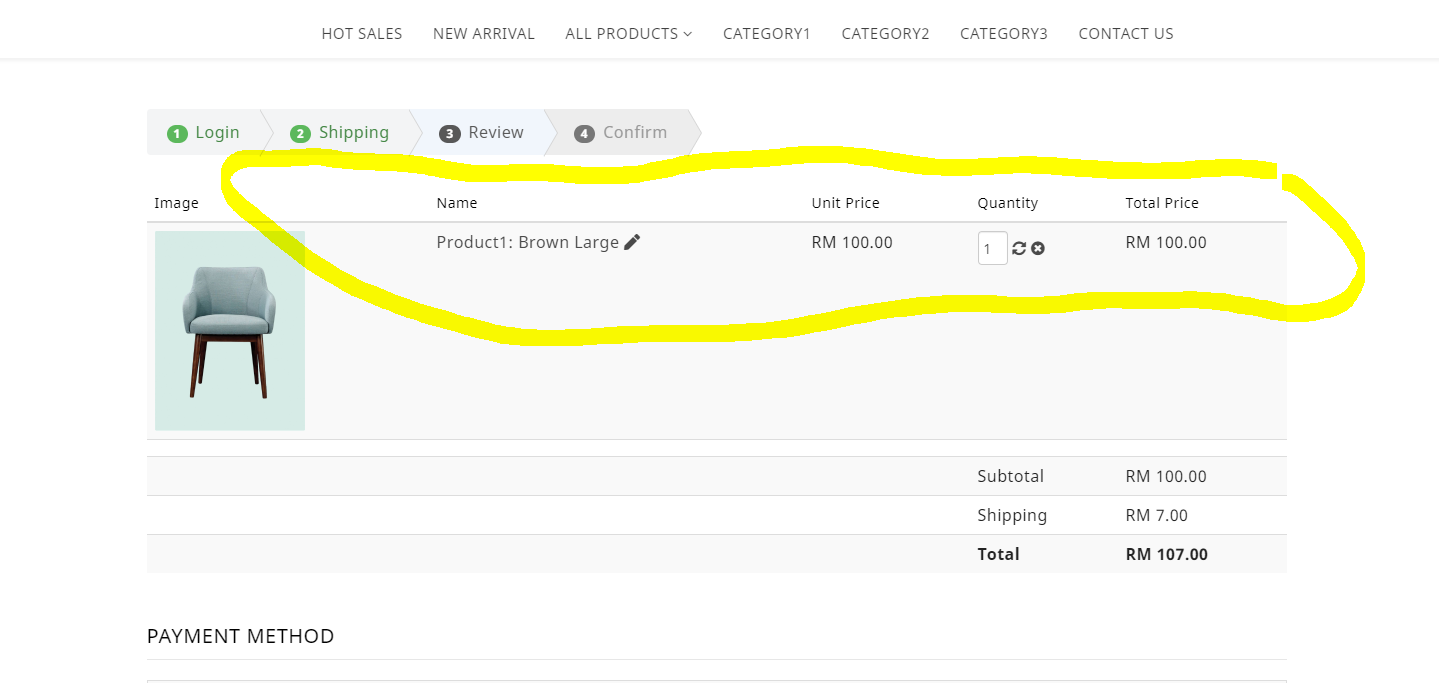Screen dimensions: 1439x683
Task: Click the refresh quantity icon
Action: coord(1019,248)
